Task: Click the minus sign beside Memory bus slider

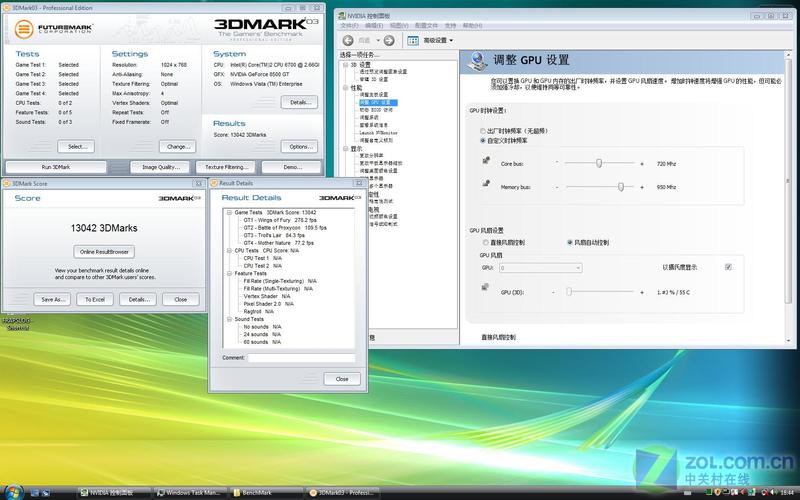Action: click(557, 187)
